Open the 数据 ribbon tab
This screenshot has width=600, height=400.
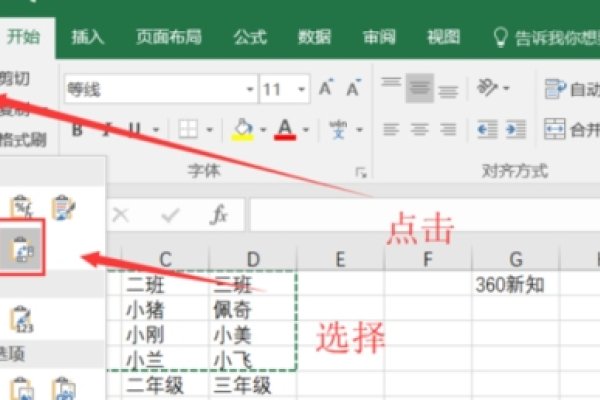click(314, 37)
